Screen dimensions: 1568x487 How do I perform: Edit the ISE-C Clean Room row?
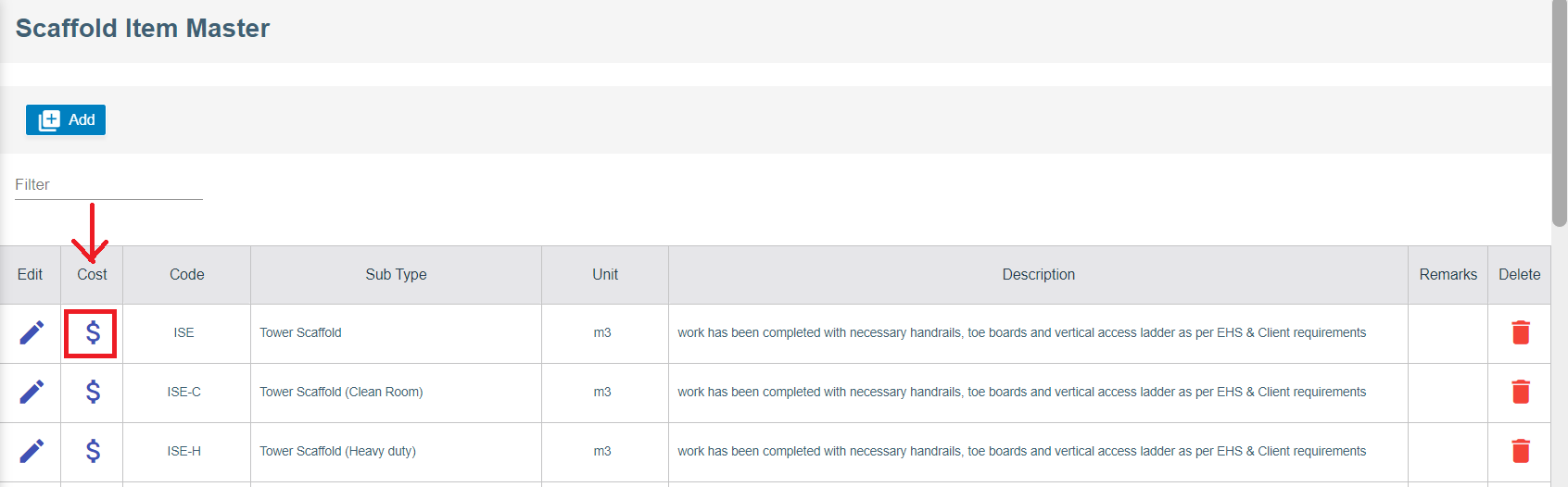pyautogui.click(x=32, y=392)
